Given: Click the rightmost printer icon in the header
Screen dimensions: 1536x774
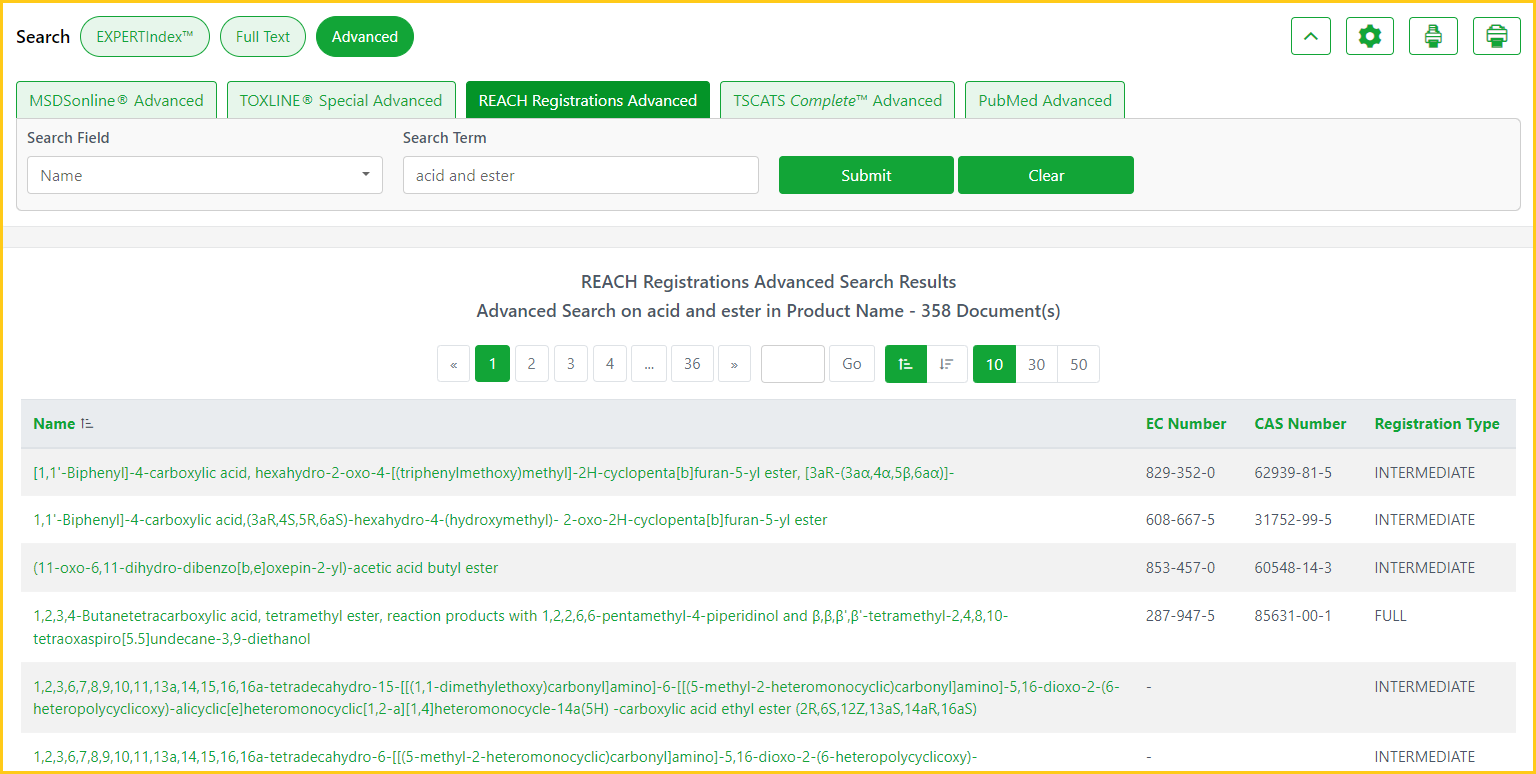Looking at the screenshot, I should point(1496,37).
